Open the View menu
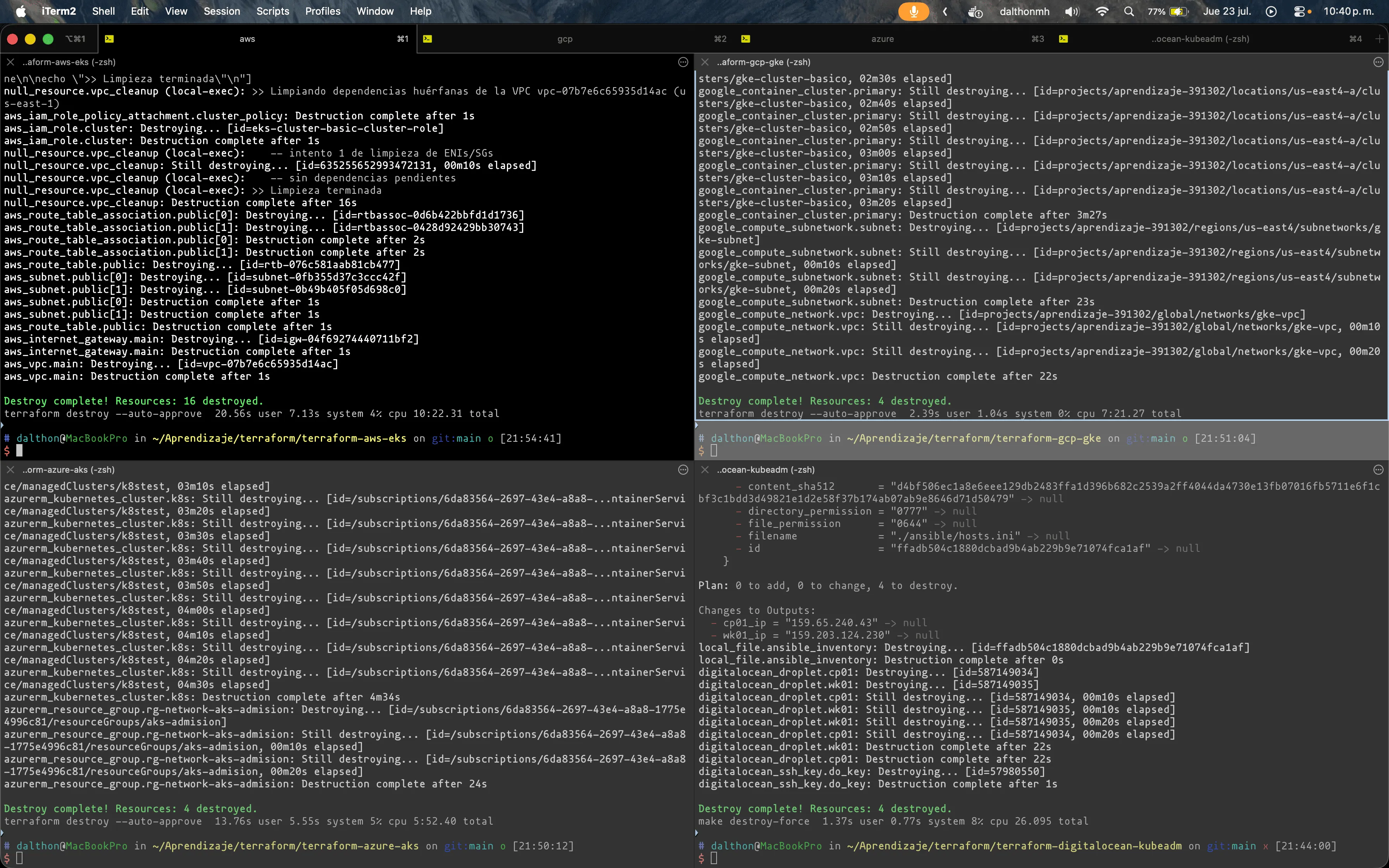 coord(176,12)
